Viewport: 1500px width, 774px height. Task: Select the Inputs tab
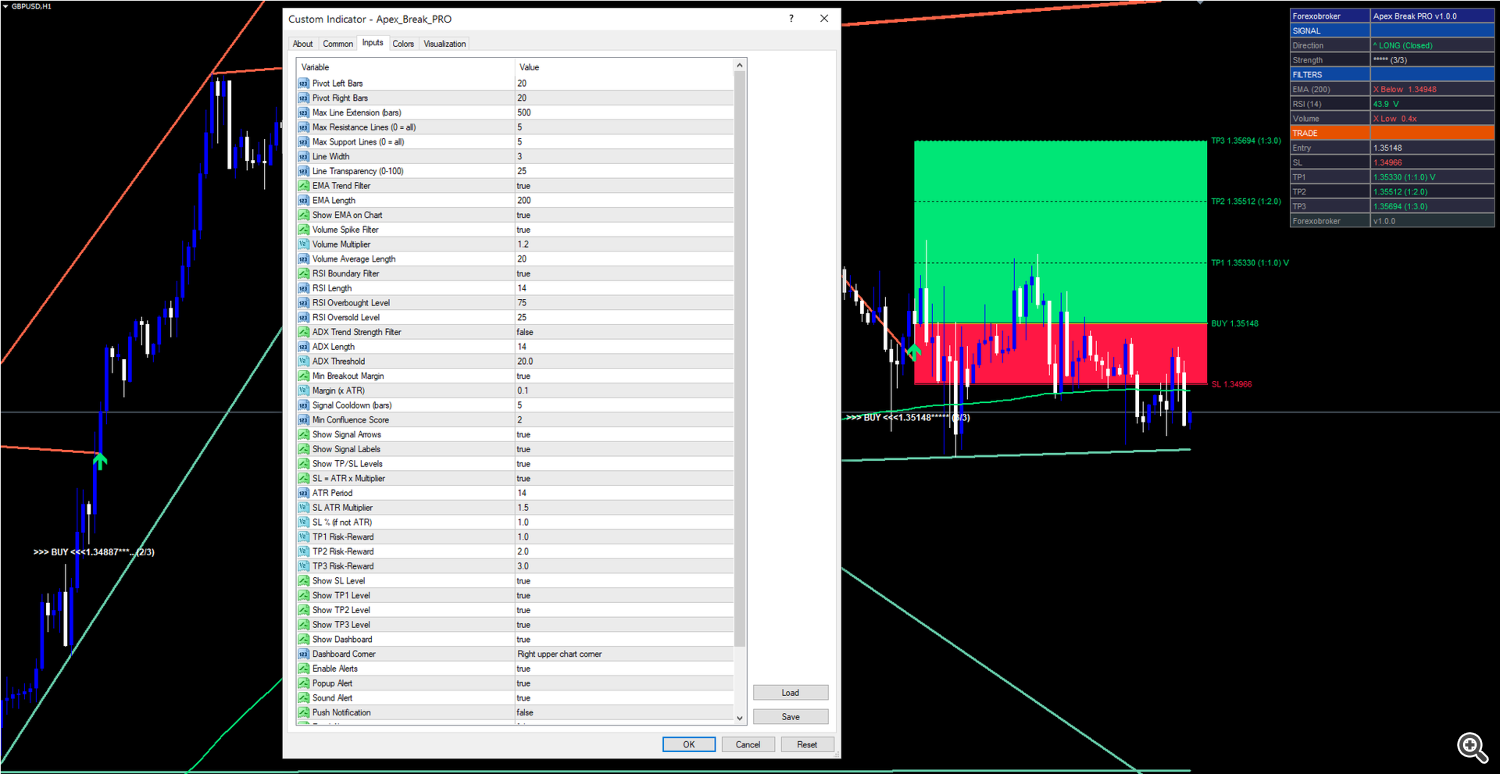tap(373, 43)
